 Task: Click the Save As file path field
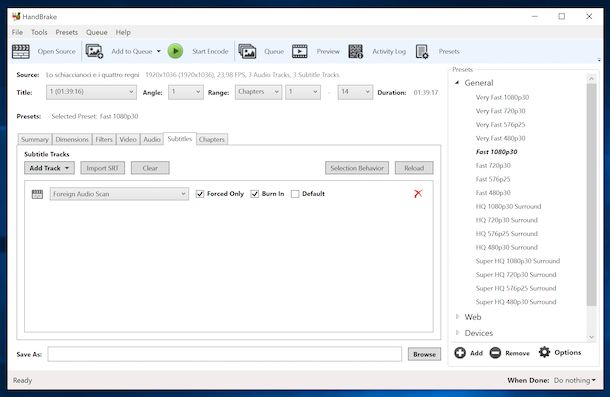[x=224, y=354]
